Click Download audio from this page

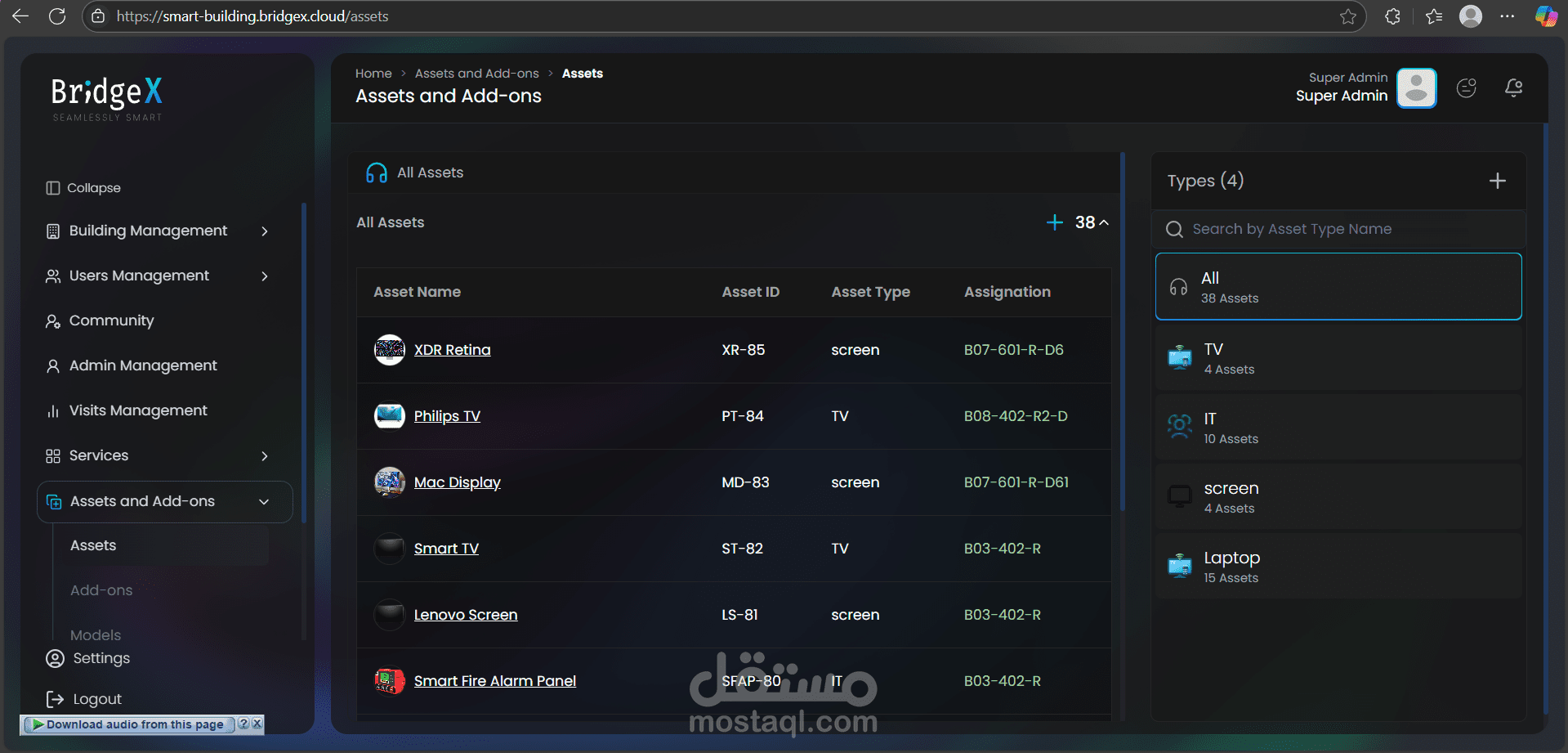[x=130, y=724]
